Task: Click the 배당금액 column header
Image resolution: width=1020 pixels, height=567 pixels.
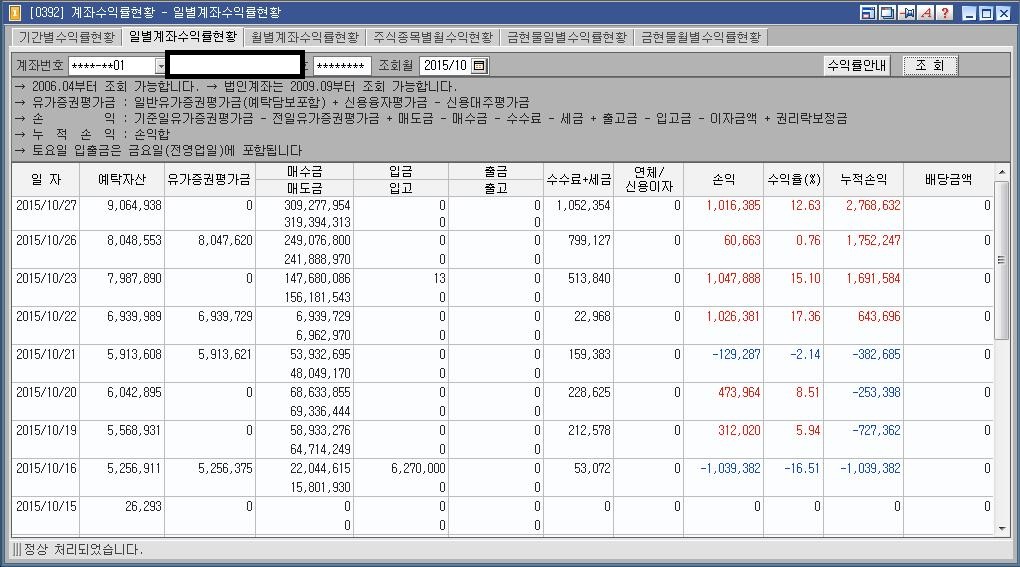Action: (948, 179)
